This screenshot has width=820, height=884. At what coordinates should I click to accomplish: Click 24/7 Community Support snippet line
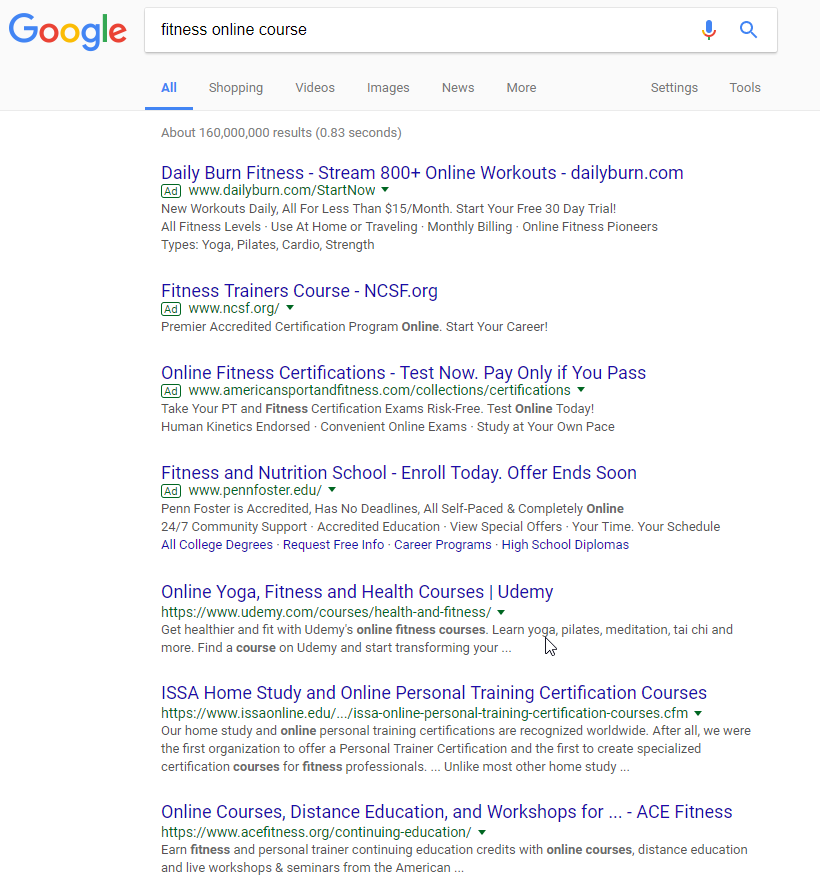click(x=440, y=527)
